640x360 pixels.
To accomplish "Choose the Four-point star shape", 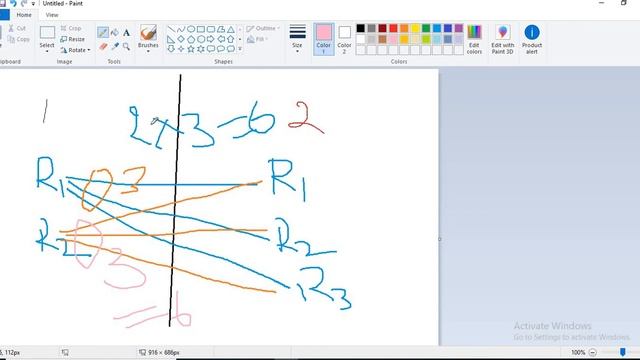I will 181,49.
